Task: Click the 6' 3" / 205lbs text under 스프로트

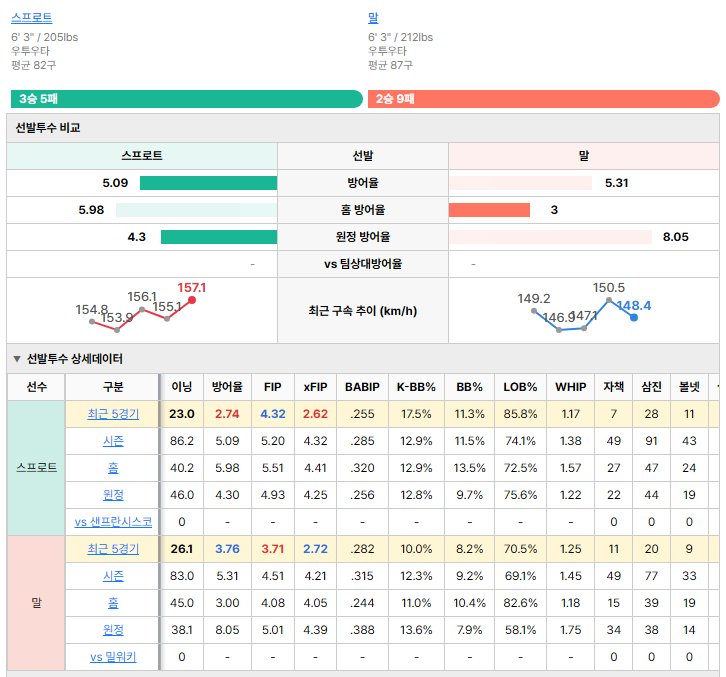Action: point(44,37)
